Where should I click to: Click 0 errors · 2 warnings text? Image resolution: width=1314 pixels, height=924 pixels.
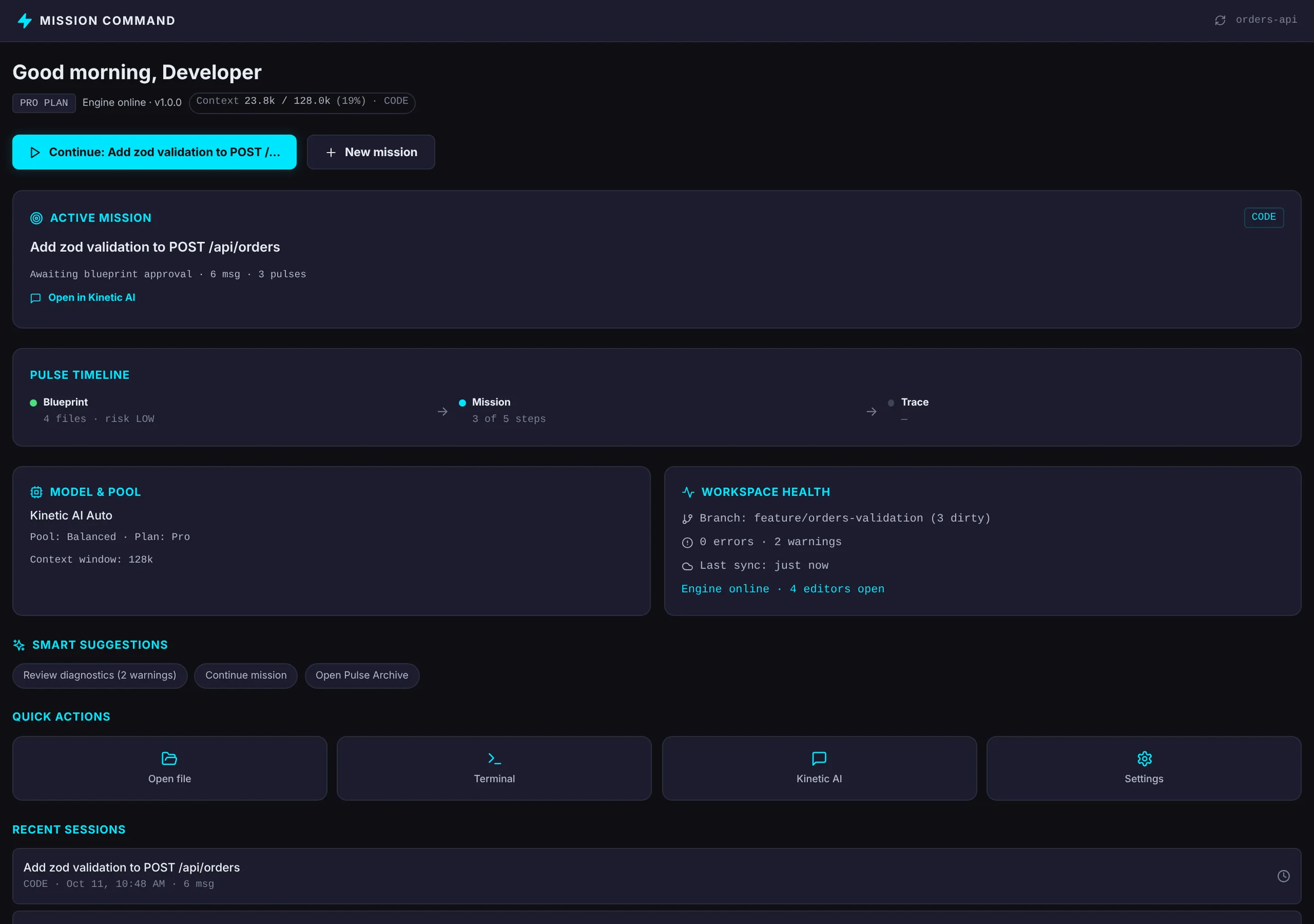click(770, 542)
